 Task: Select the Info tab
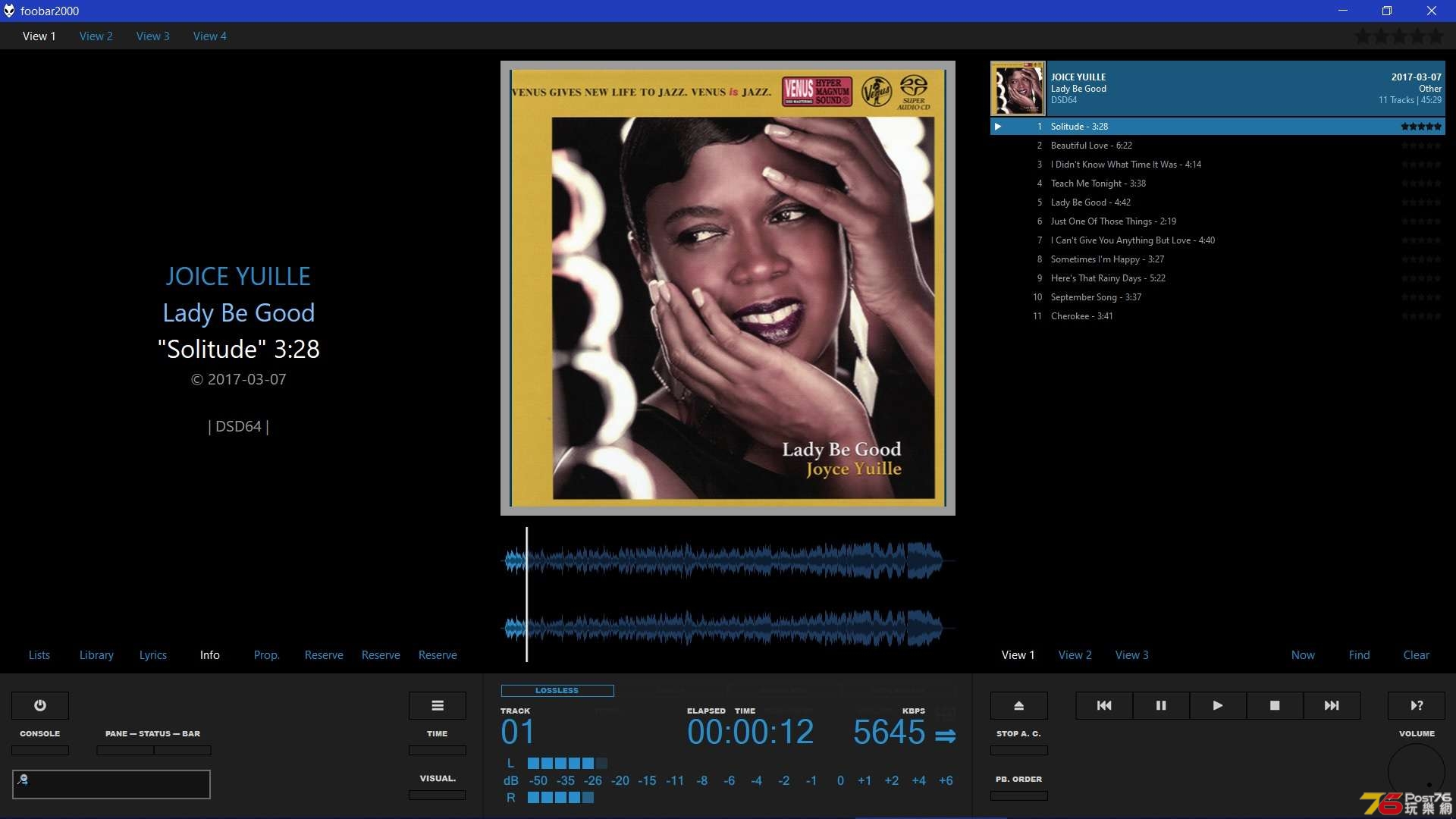tap(210, 654)
